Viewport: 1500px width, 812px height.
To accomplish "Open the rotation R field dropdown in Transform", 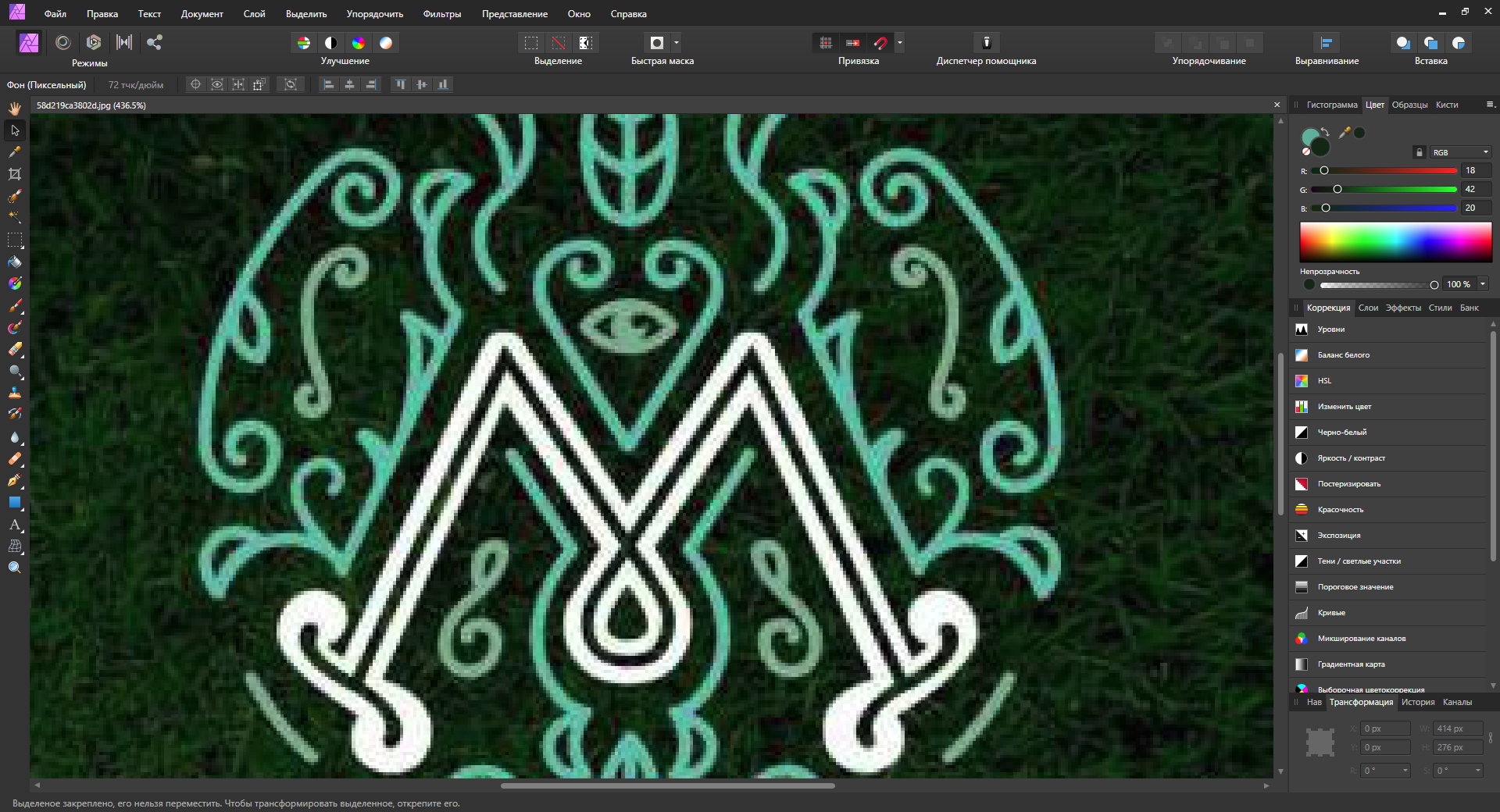I will tap(1405, 771).
